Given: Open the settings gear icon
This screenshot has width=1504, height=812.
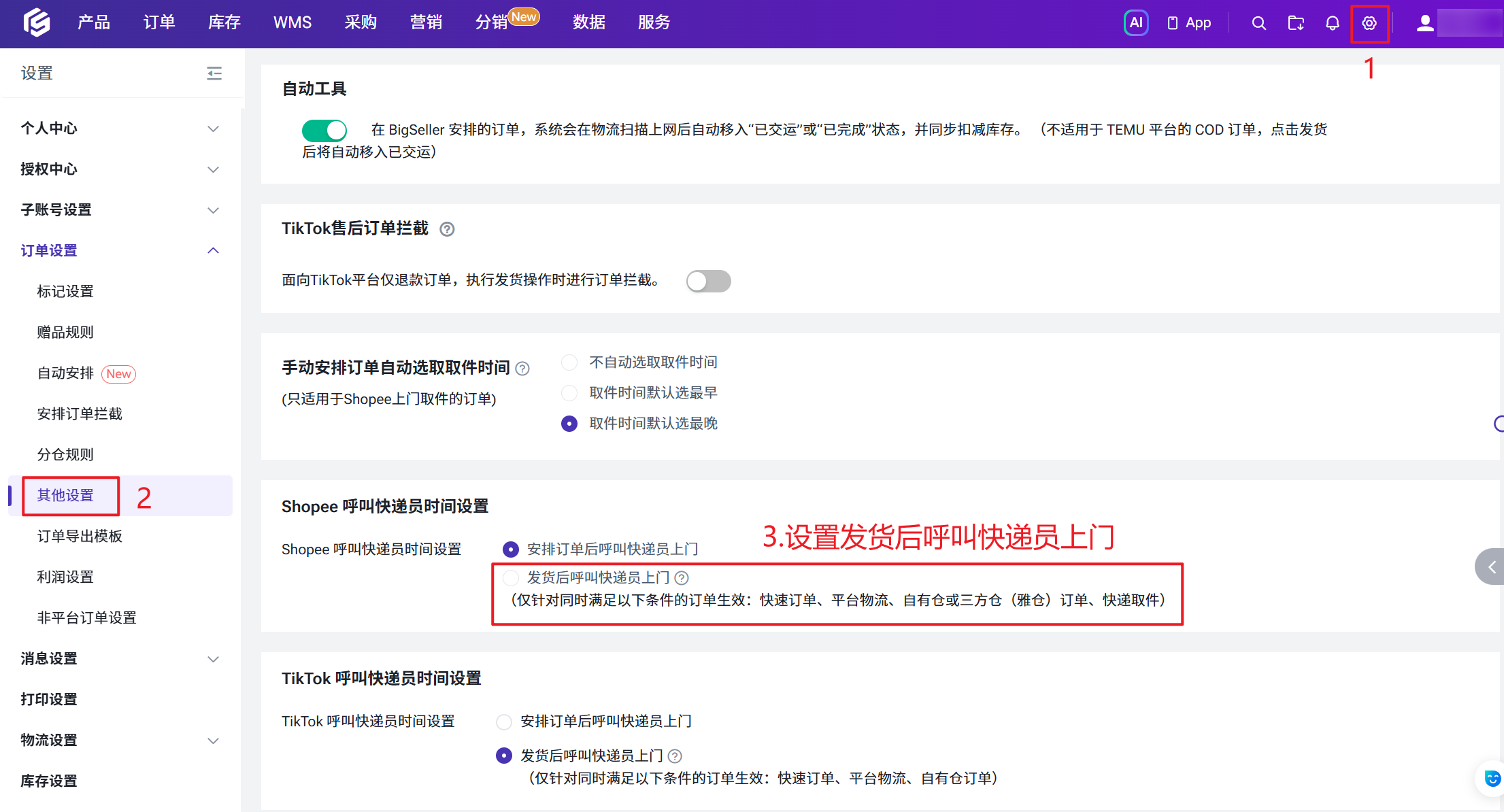Looking at the screenshot, I should 1369,23.
